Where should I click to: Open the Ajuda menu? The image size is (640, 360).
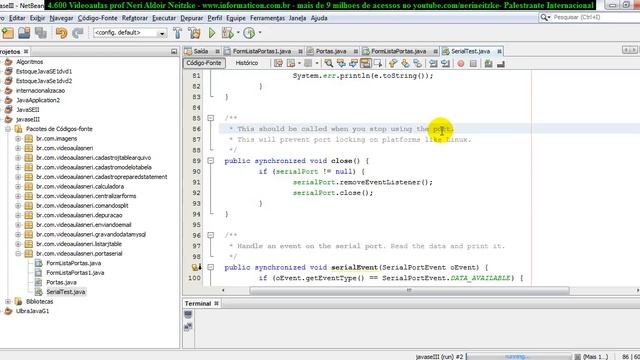pos(319,18)
